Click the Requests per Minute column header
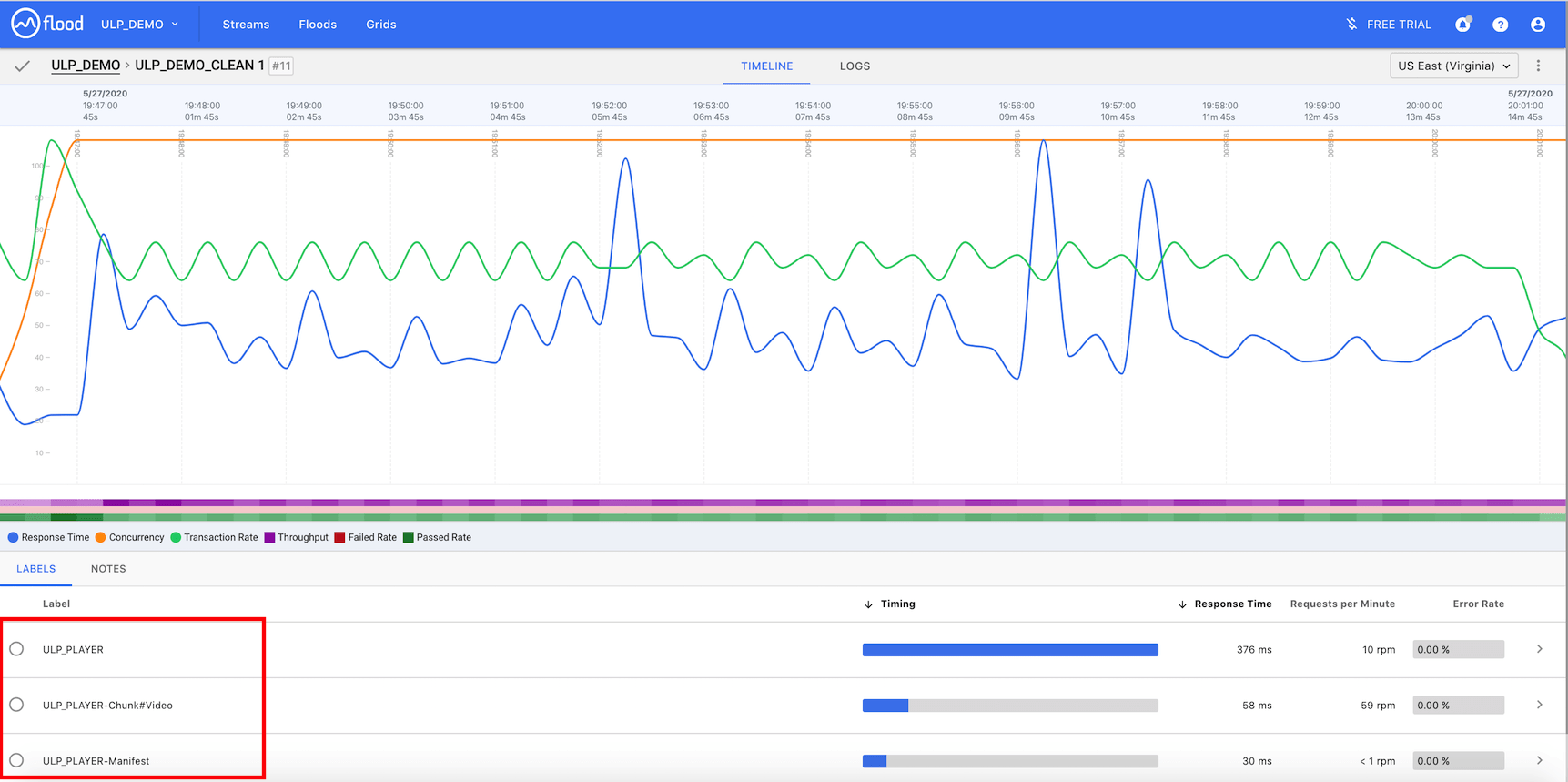 1342,604
